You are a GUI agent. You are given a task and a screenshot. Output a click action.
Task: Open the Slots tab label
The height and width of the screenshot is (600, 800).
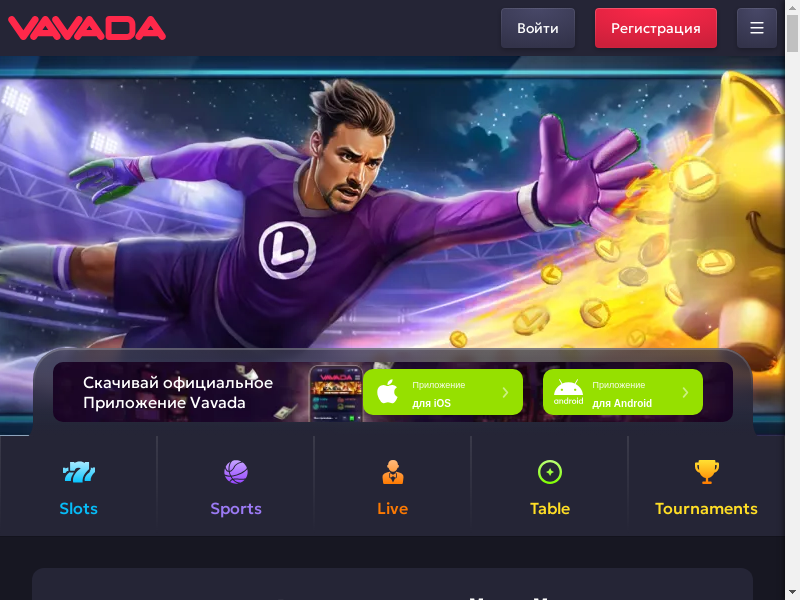click(79, 509)
